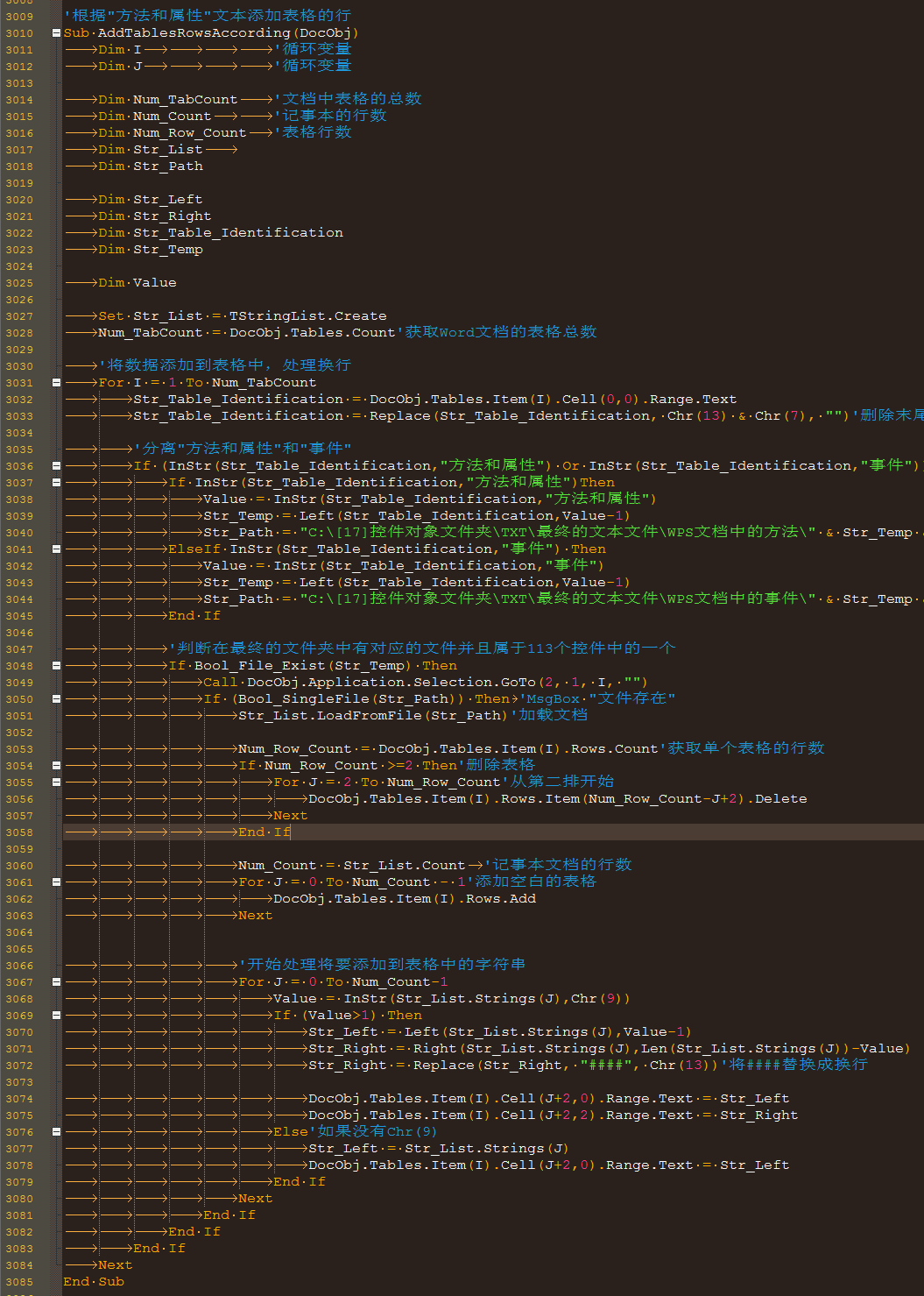This screenshot has height=1296, width=924.
Task: Click DocObj.Tables.Item(I).Rows.Add statement
Action: [x=404, y=899]
